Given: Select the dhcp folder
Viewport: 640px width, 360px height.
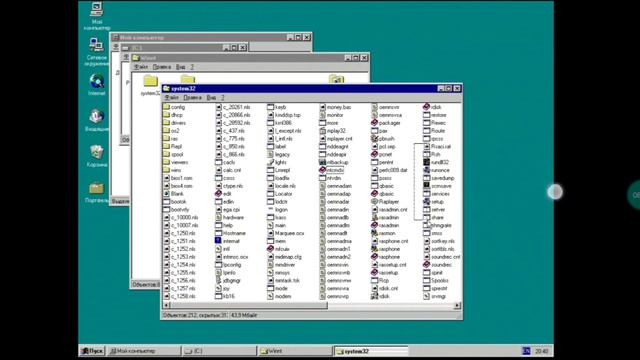Looking at the screenshot, I should [x=173, y=115].
